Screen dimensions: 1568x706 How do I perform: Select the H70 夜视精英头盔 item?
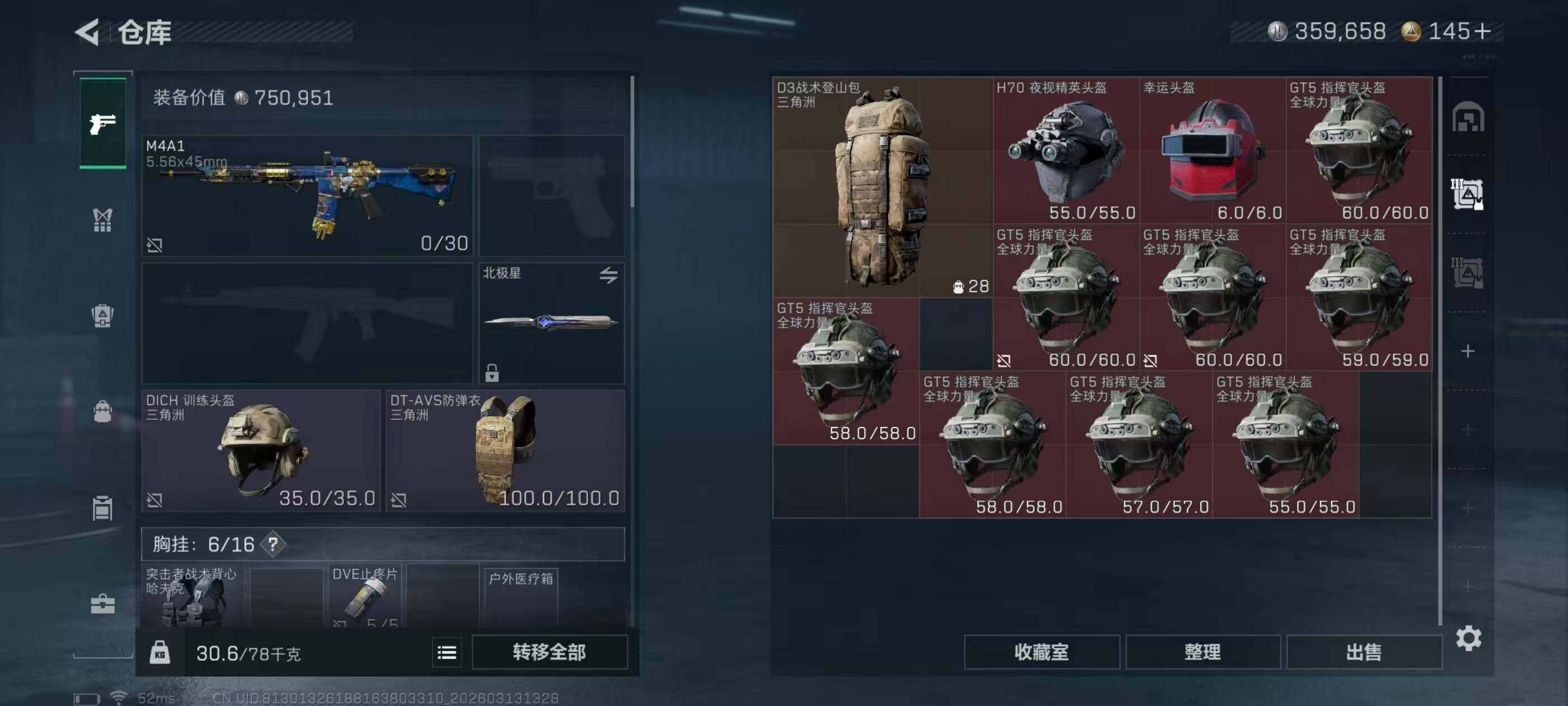1066,150
